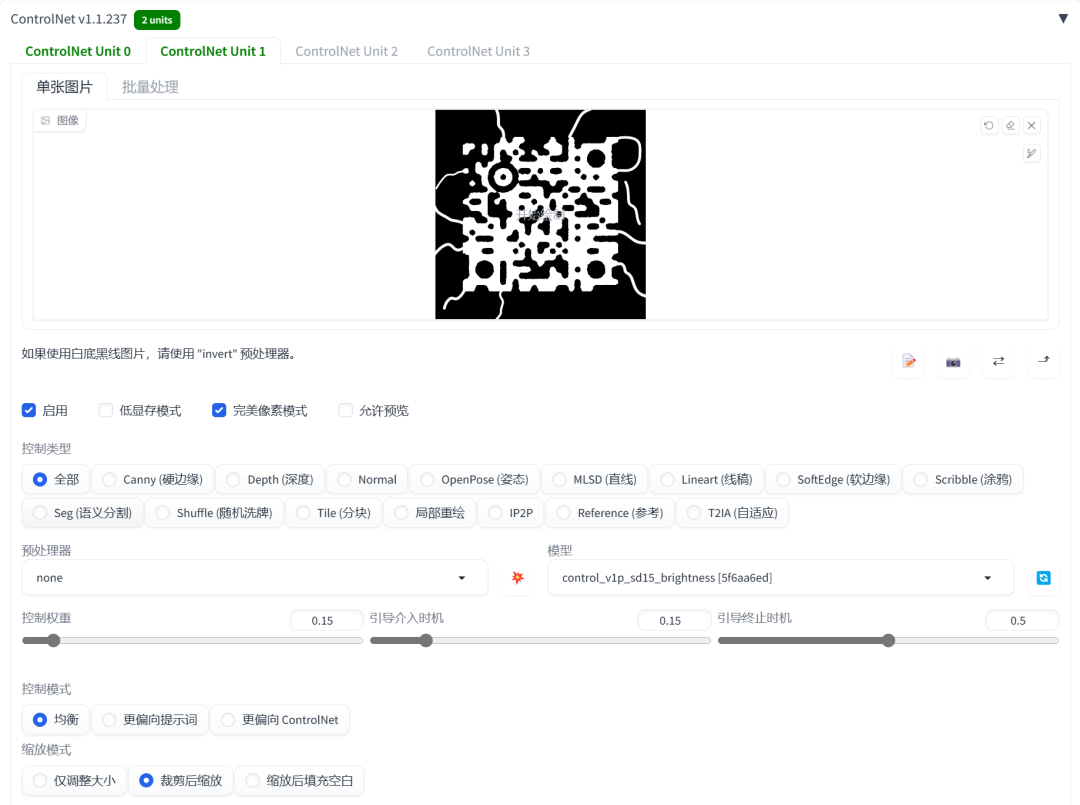This screenshot has width=1080, height=805.
Task: Select Normal control type
Action: point(367,479)
